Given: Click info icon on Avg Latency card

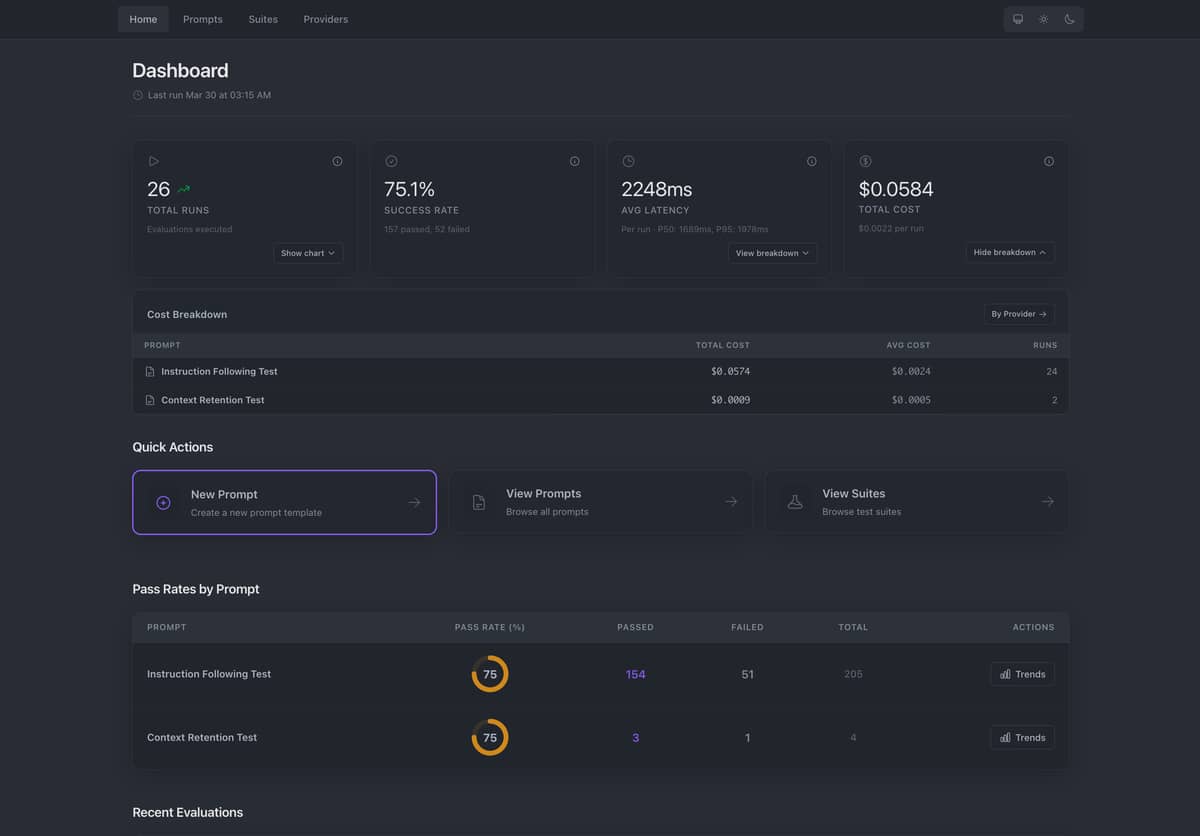Looking at the screenshot, I should (811, 161).
